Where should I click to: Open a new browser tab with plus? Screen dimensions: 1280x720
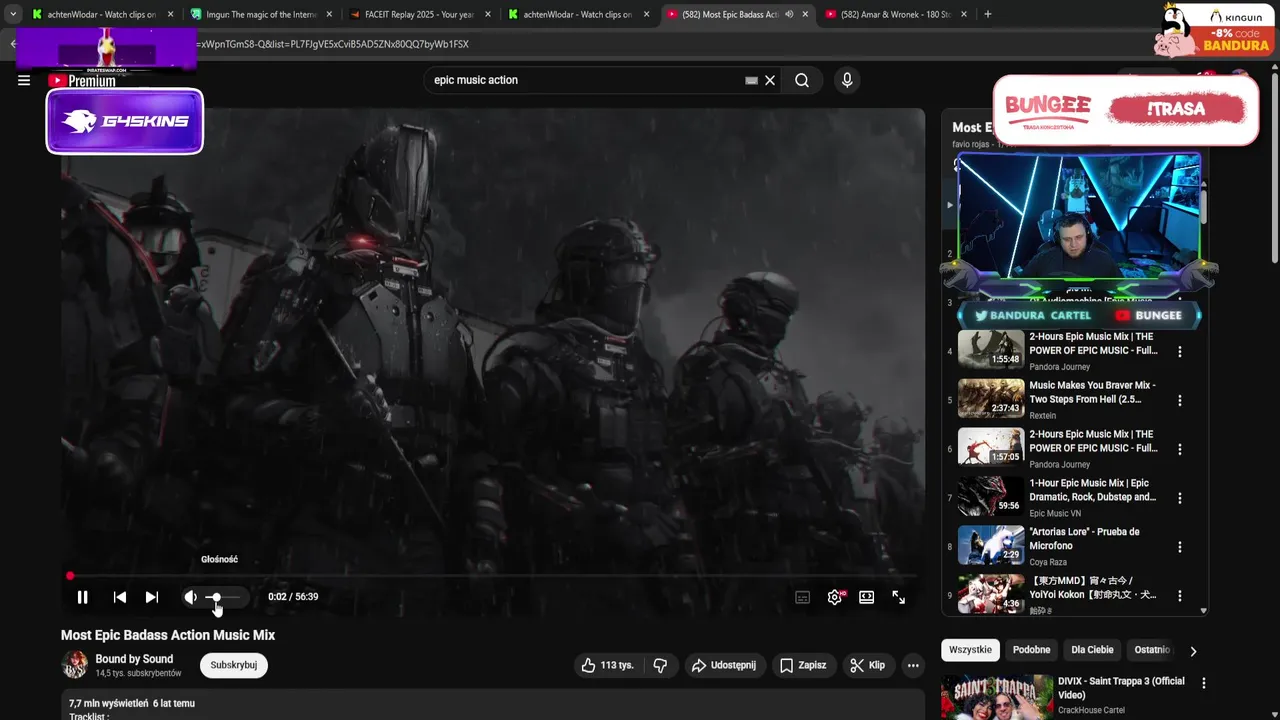(x=988, y=14)
